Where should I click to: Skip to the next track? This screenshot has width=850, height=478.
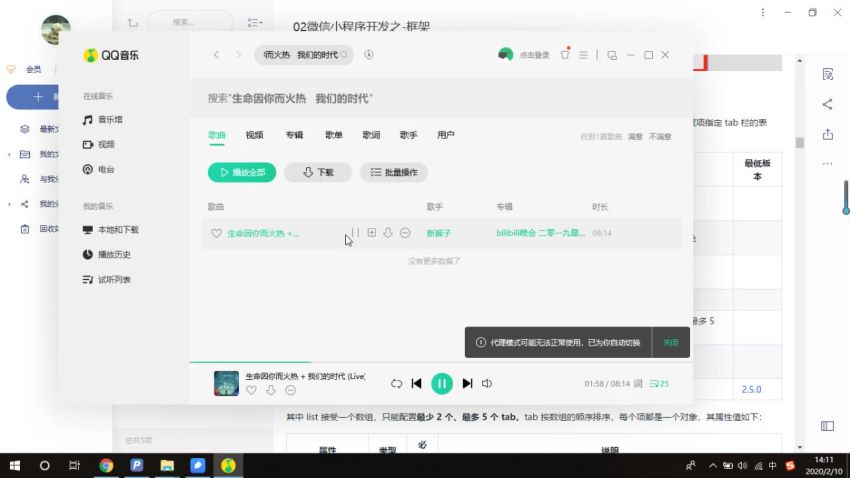tap(467, 384)
